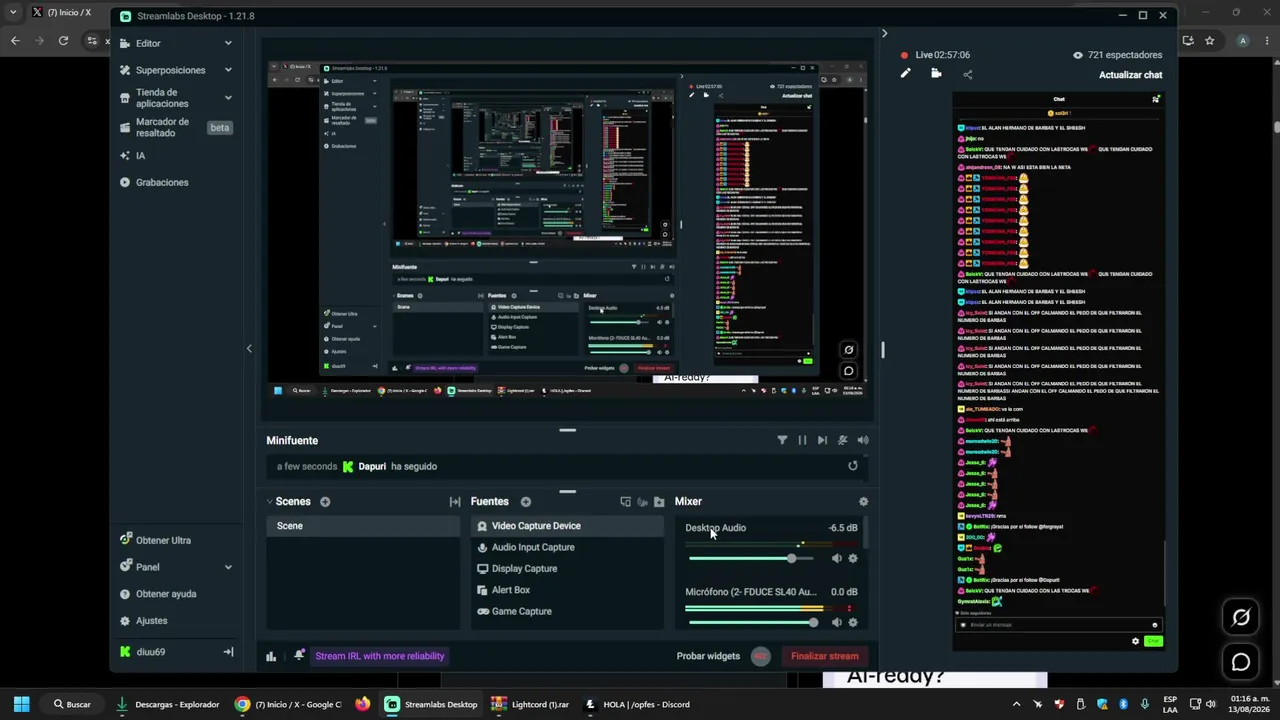Select the Audio Input Capture source

[x=567, y=547]
